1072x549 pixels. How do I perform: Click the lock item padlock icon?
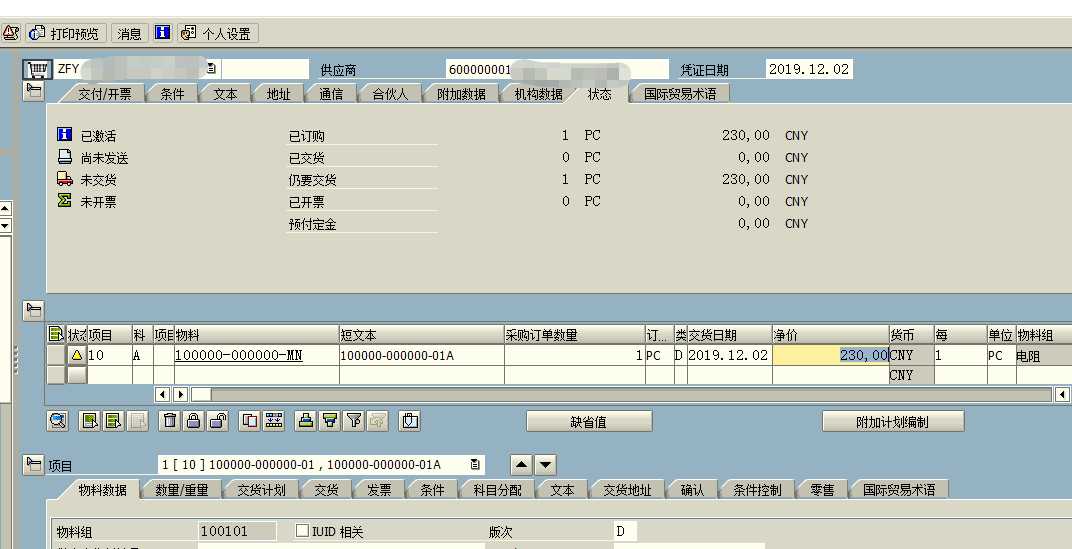tap(194, 420)
